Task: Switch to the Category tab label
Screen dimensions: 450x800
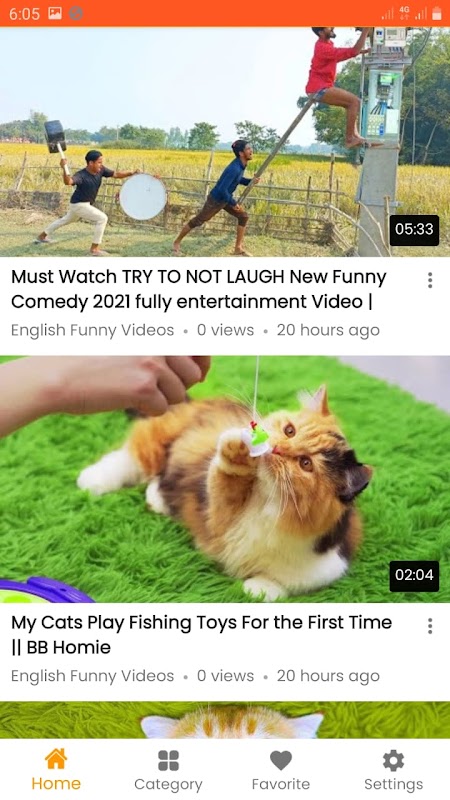Action: [168, 784]
